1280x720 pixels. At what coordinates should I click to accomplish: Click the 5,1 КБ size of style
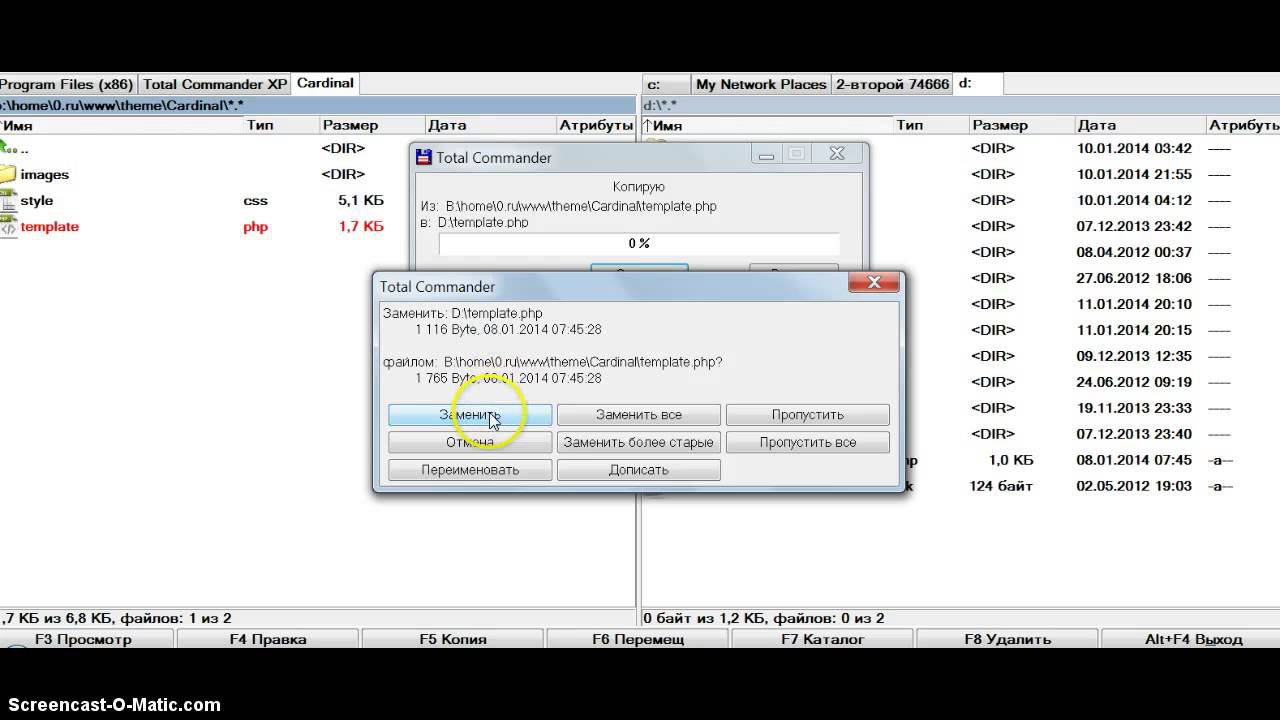[x=361, y=200]
